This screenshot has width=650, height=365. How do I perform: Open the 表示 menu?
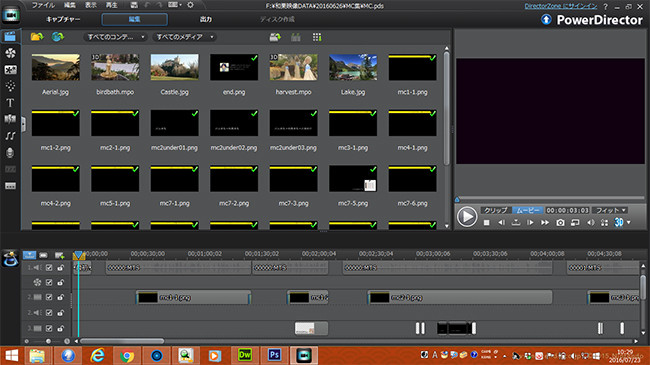click(91, 5)
